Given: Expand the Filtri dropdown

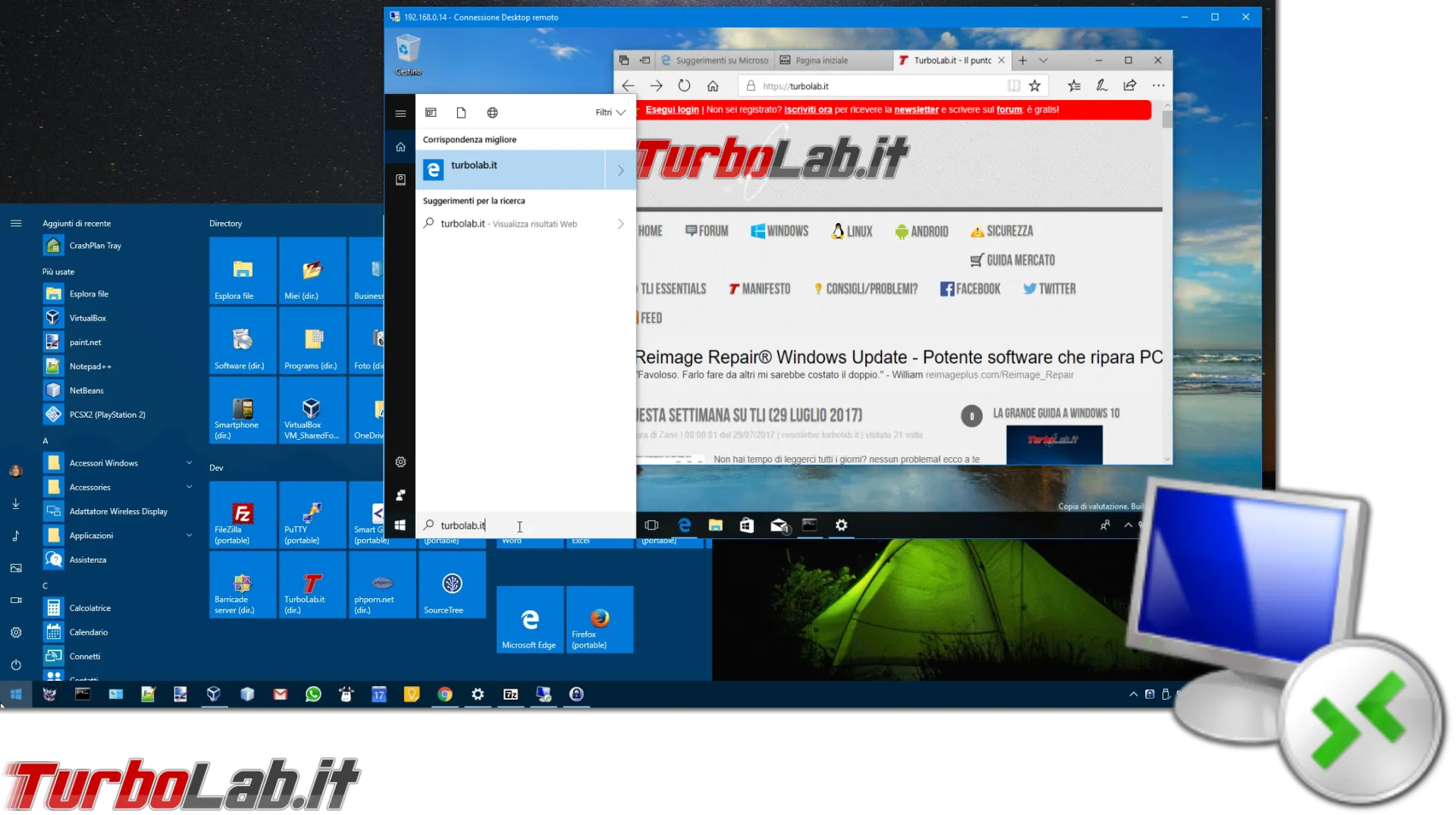Looking at the screenshot, I should pos(610,112).
